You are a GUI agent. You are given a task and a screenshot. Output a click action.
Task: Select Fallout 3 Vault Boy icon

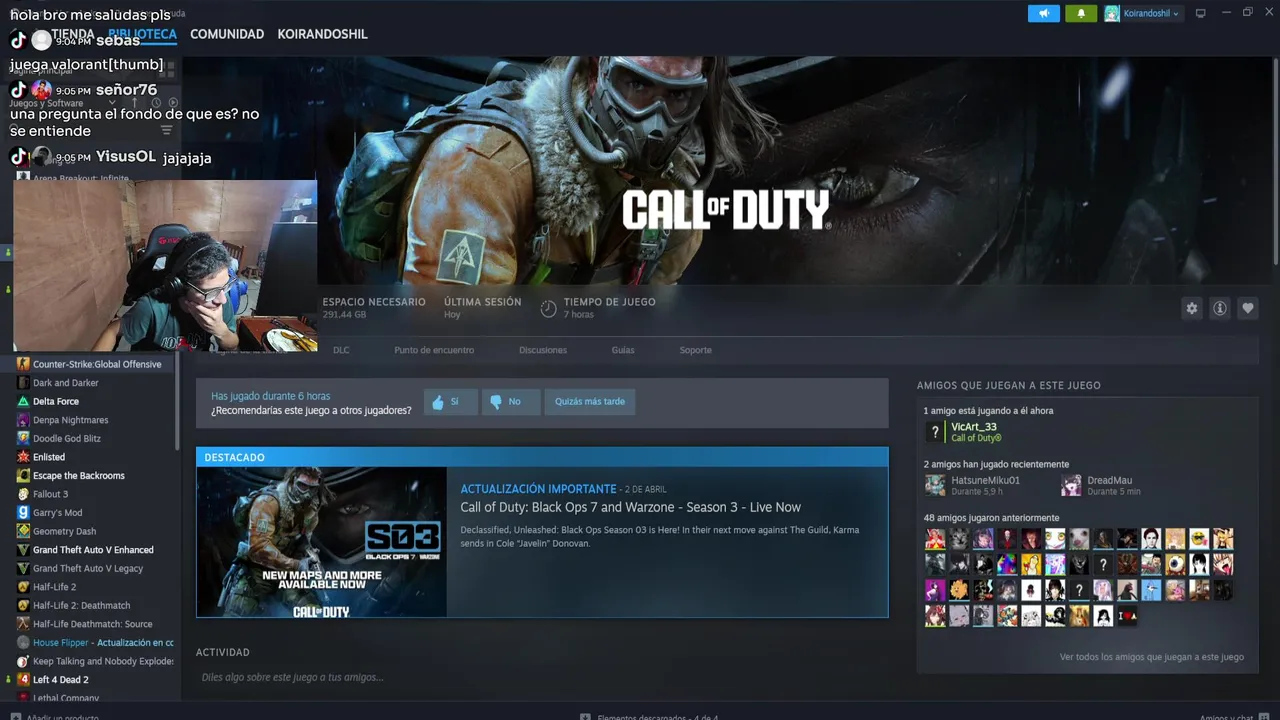tap(23, 494)
